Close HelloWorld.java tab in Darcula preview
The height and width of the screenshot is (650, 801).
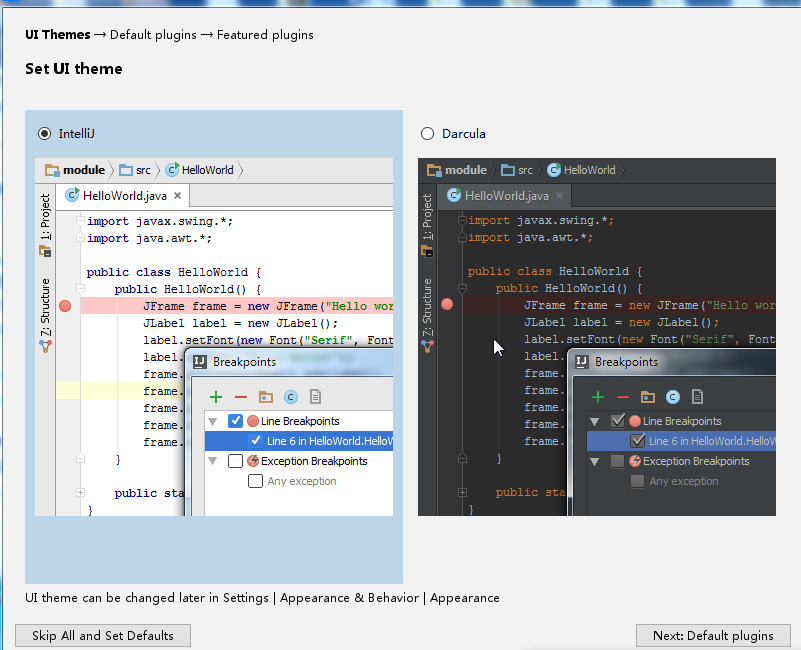coord(559,196)
